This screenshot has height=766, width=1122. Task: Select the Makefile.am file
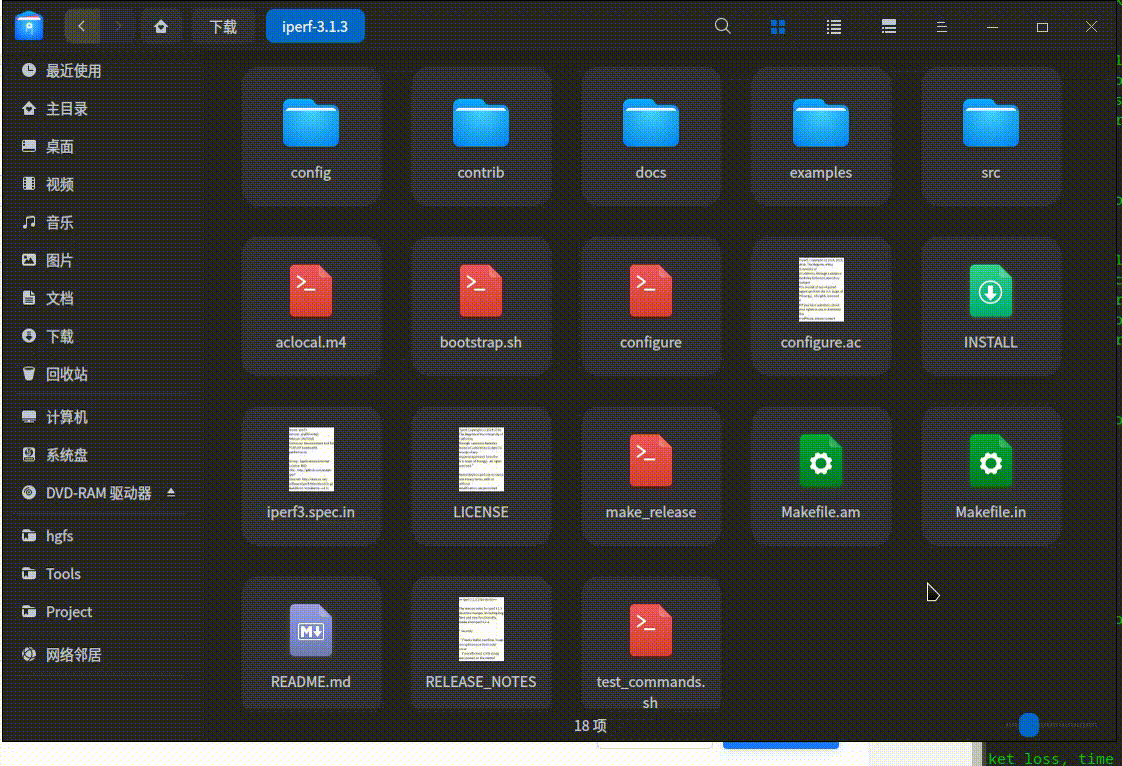(821, 476)
